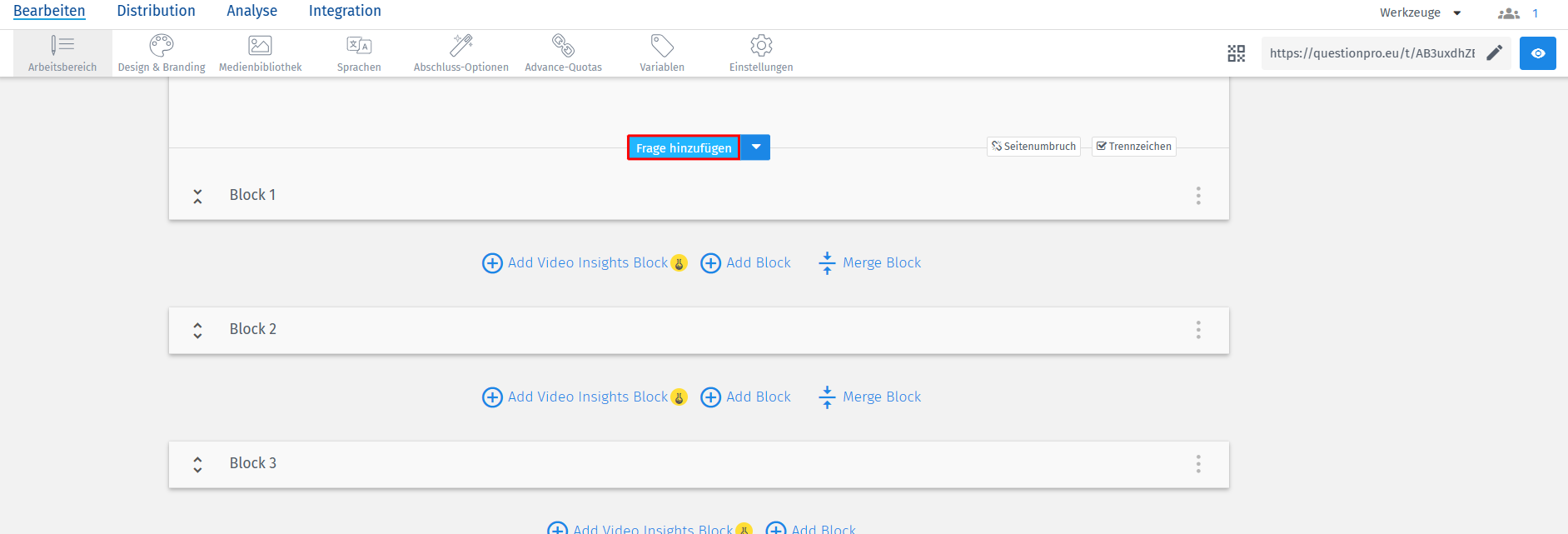Image resolution: width=1568 pixels, height=534 pixels.
Task: Show the survey QR code
Action: [x=1237, y=53]
